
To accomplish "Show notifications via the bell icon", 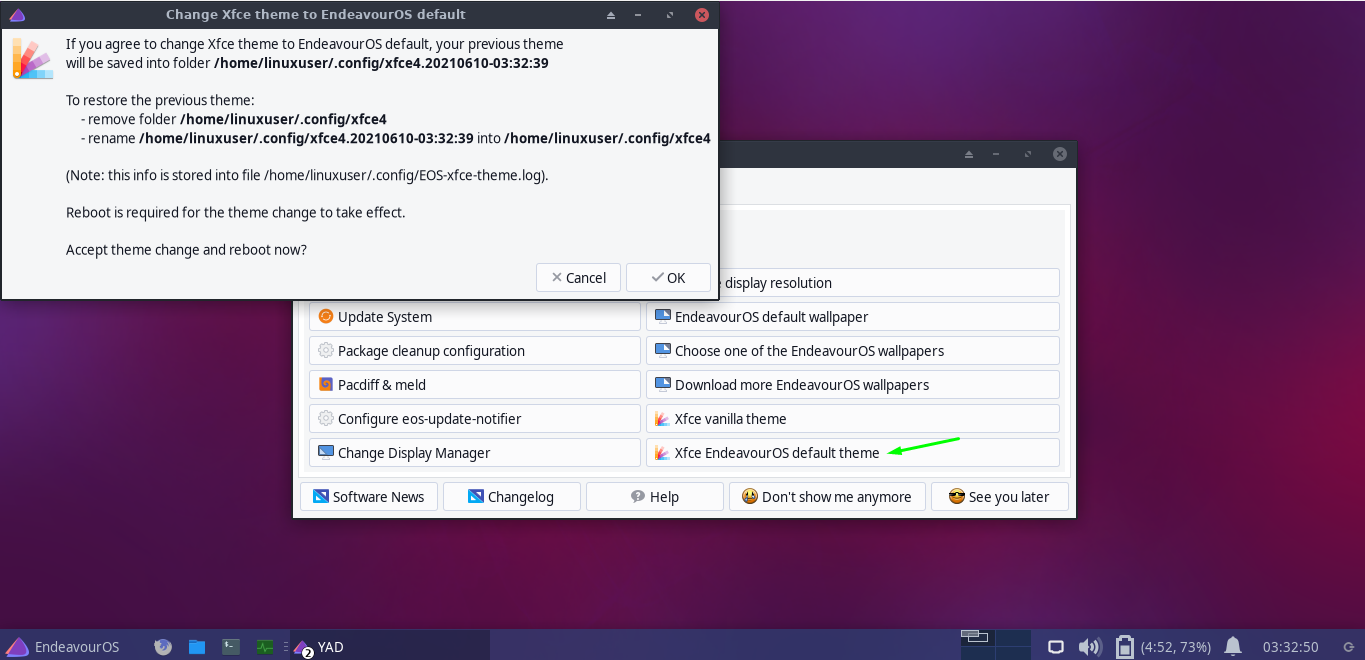I will pos(1233,646).
